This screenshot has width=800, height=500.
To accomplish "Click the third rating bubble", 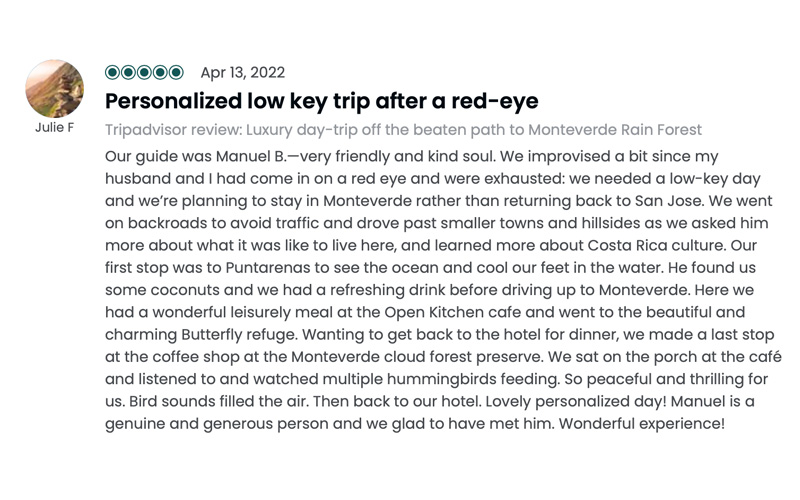I will [x=144, y=72].
